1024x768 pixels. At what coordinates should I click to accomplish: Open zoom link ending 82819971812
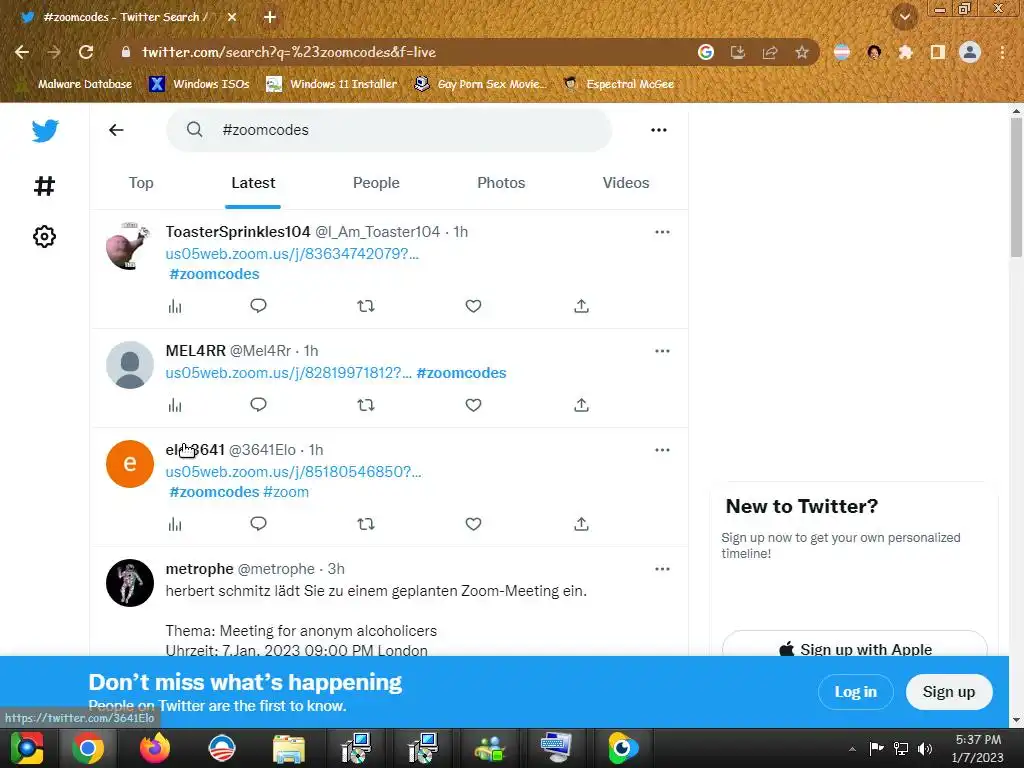point(289,373)
